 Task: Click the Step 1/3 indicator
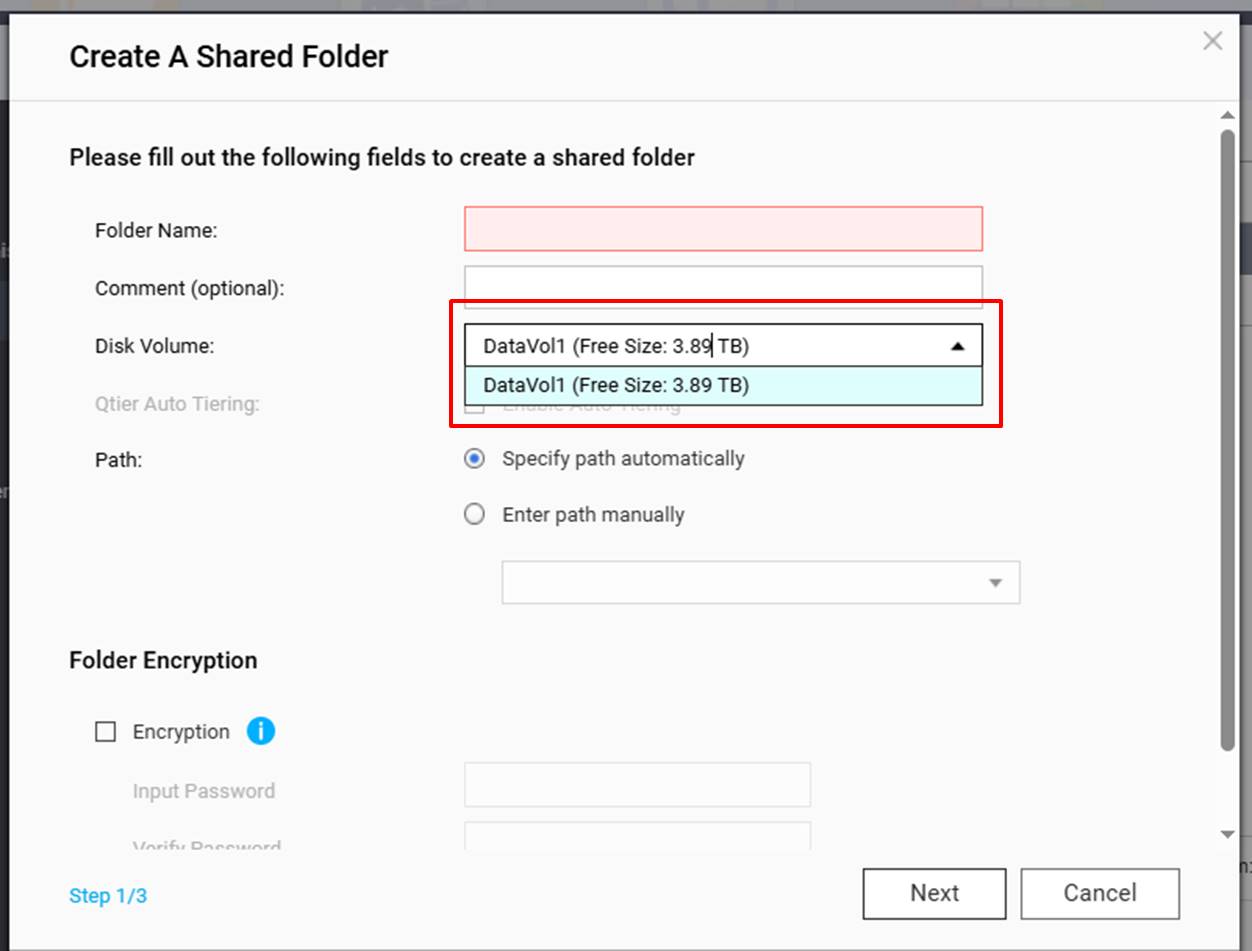tap(108, 896)
